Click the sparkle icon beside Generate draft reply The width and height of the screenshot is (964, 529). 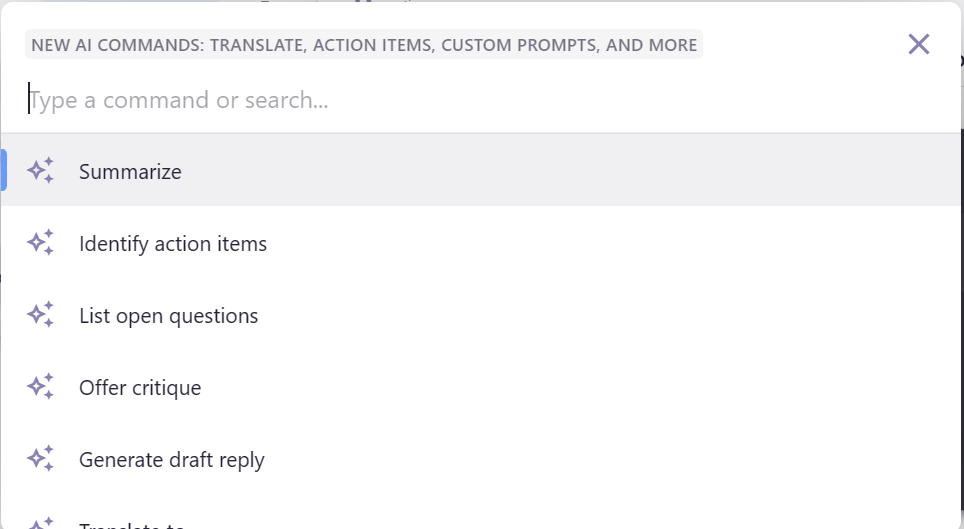(40, 459)
